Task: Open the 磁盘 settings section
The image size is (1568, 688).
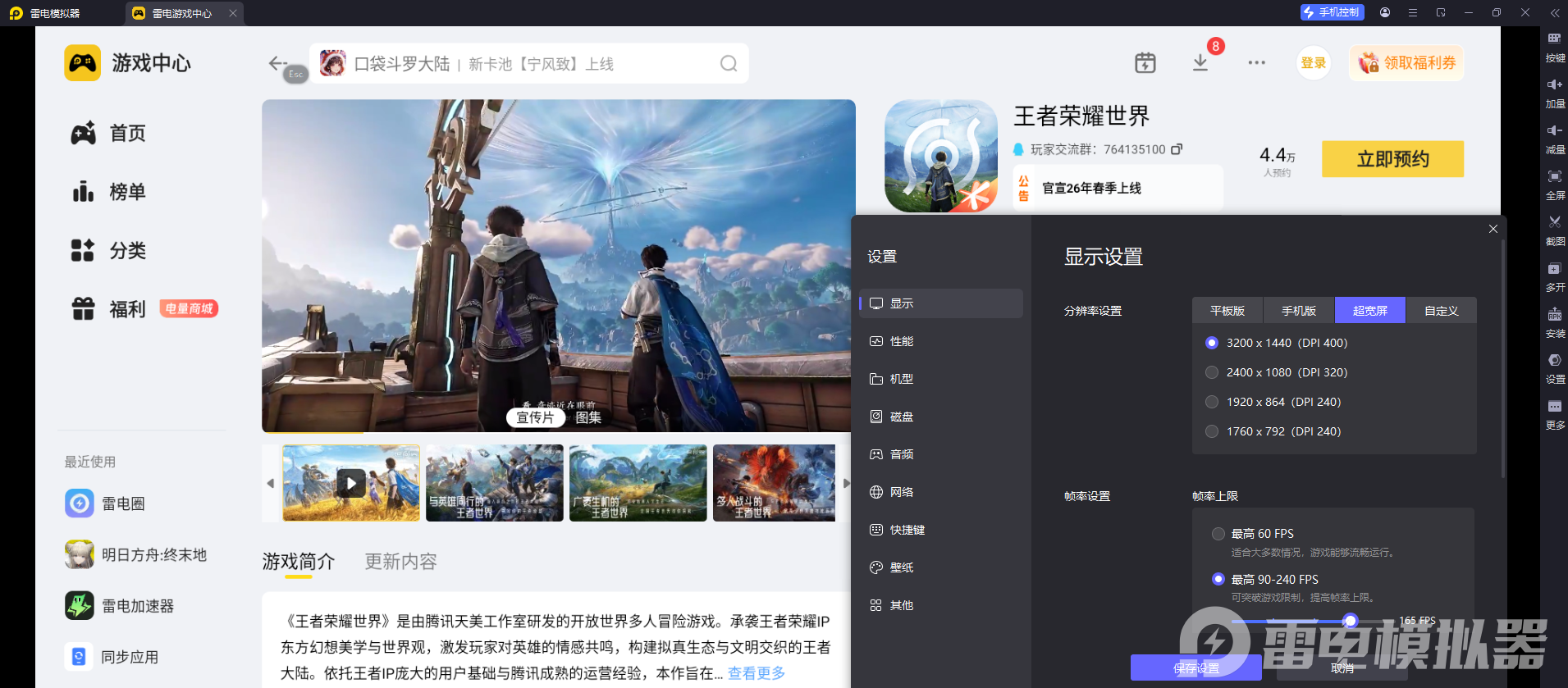Action: click(941, 417)
